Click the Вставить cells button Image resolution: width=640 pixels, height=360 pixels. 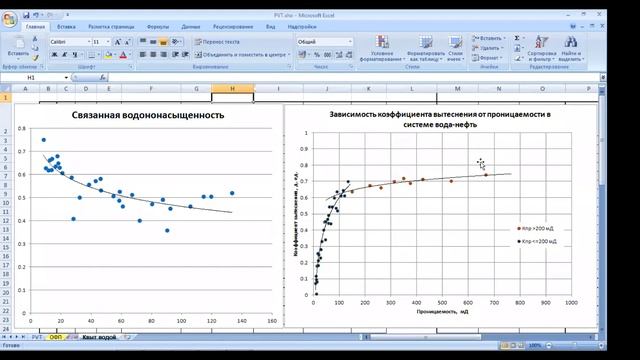coord(488,38)
